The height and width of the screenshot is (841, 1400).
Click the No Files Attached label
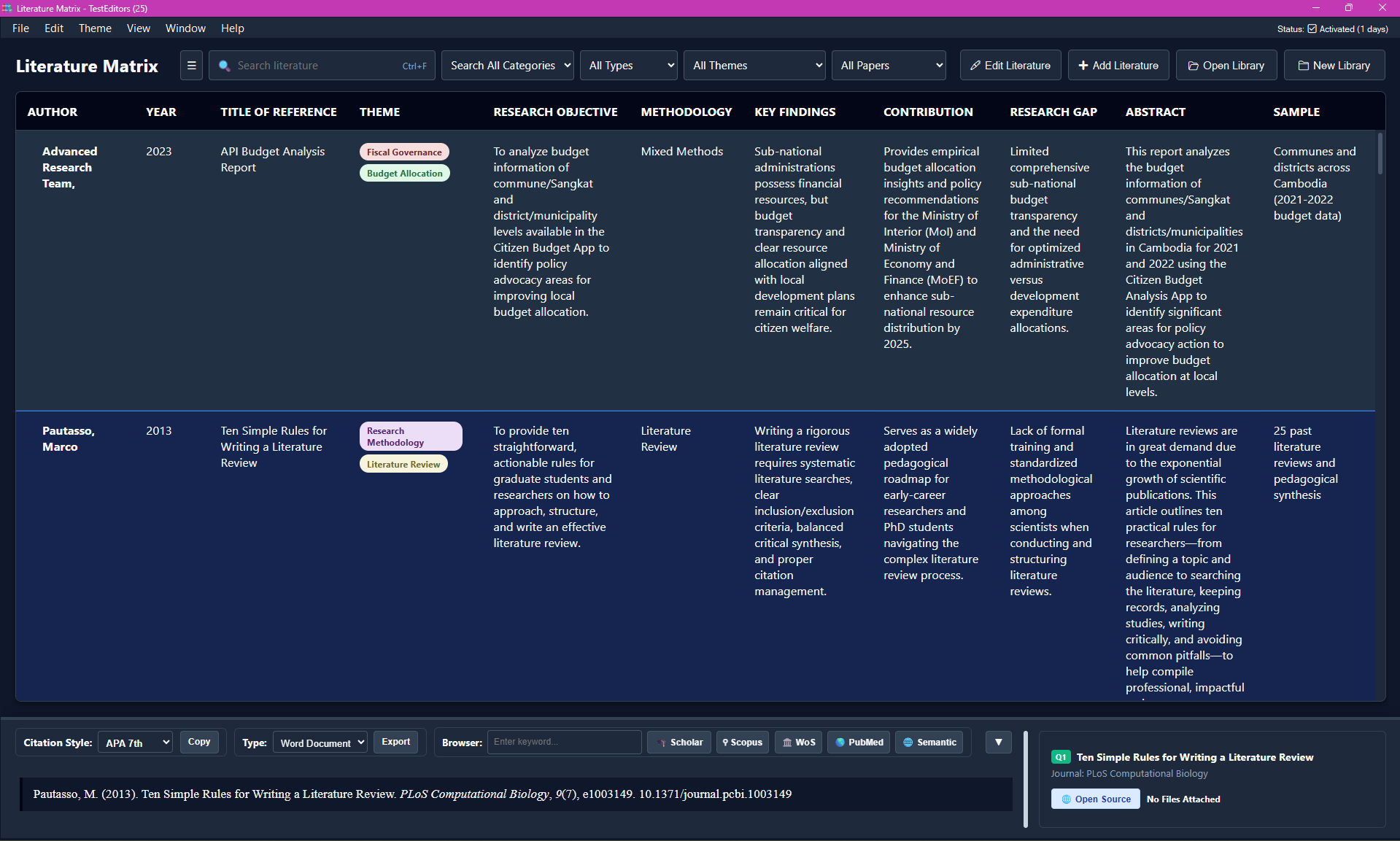1183,799
